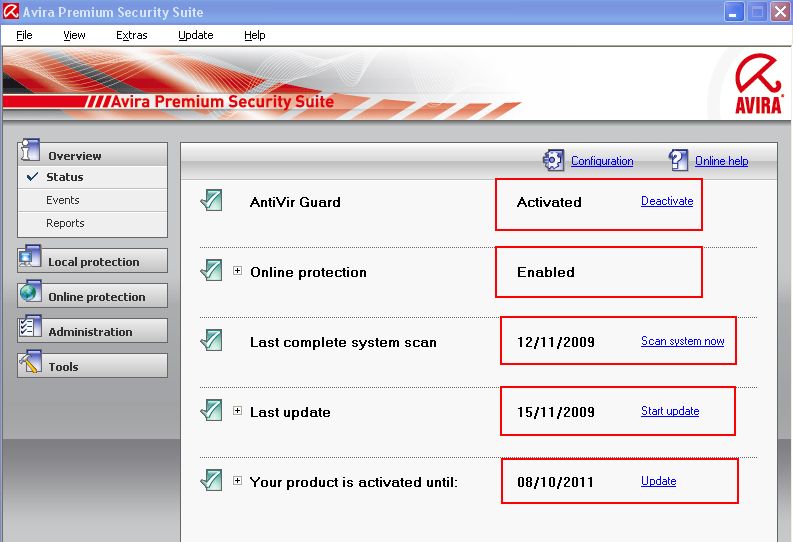The width and height of the screenshot is (793, 542).
Task: Expand the Last update details
Action: click(x=237, y=411)
